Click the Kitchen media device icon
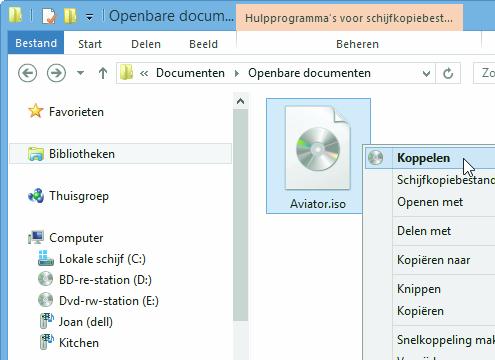Viewport: 495px width, 360px height. point(47,342)
